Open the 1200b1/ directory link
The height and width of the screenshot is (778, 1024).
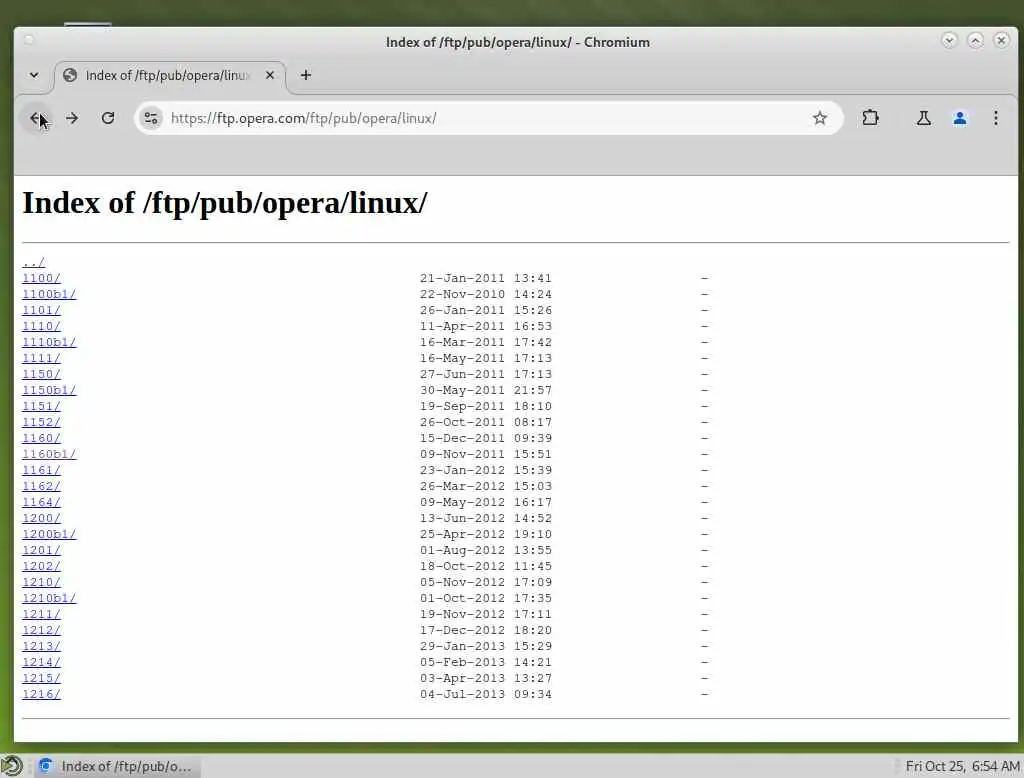tap(49, 534)
